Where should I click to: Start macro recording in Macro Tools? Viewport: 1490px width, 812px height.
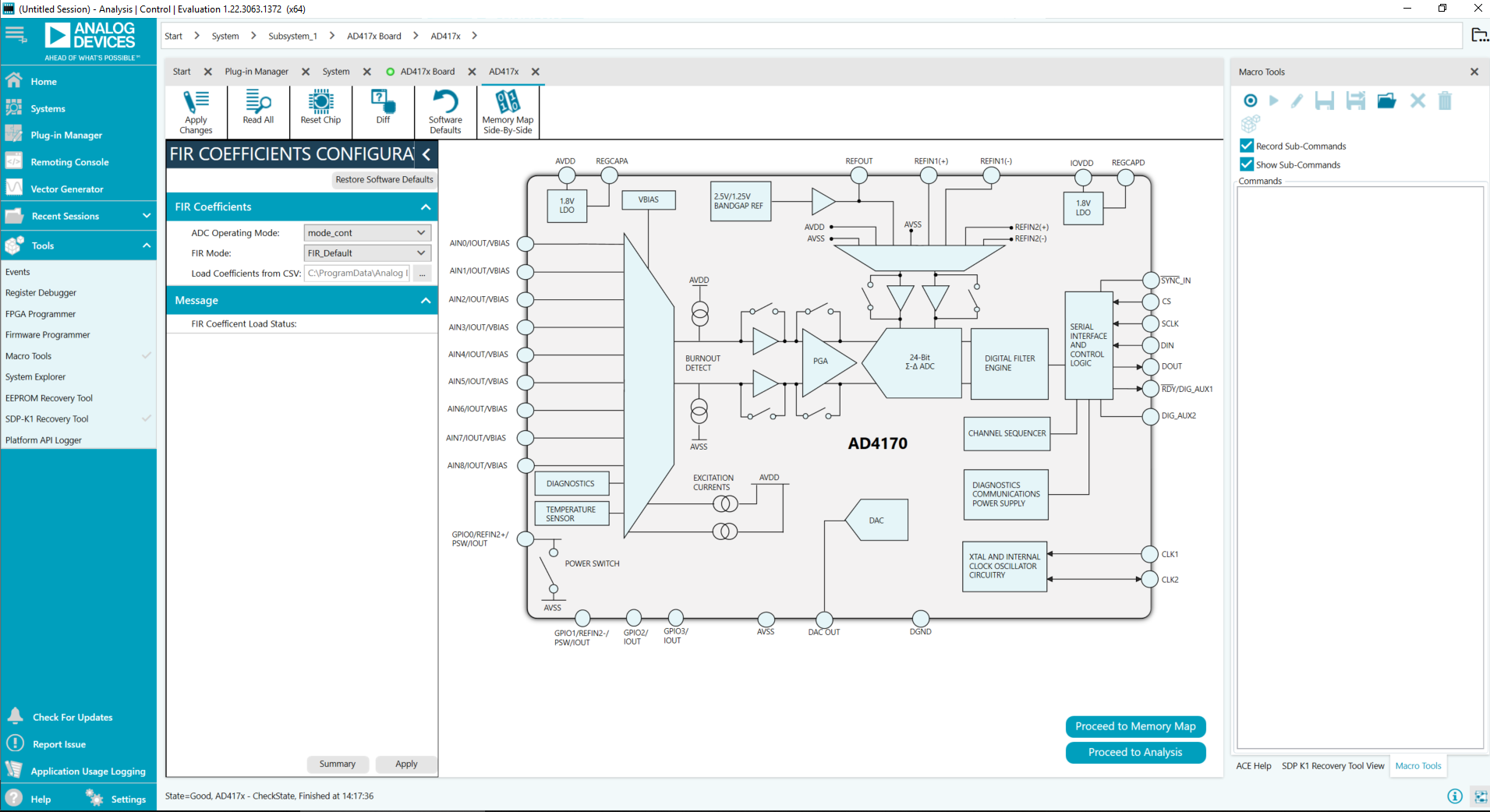coord(1251,101)
